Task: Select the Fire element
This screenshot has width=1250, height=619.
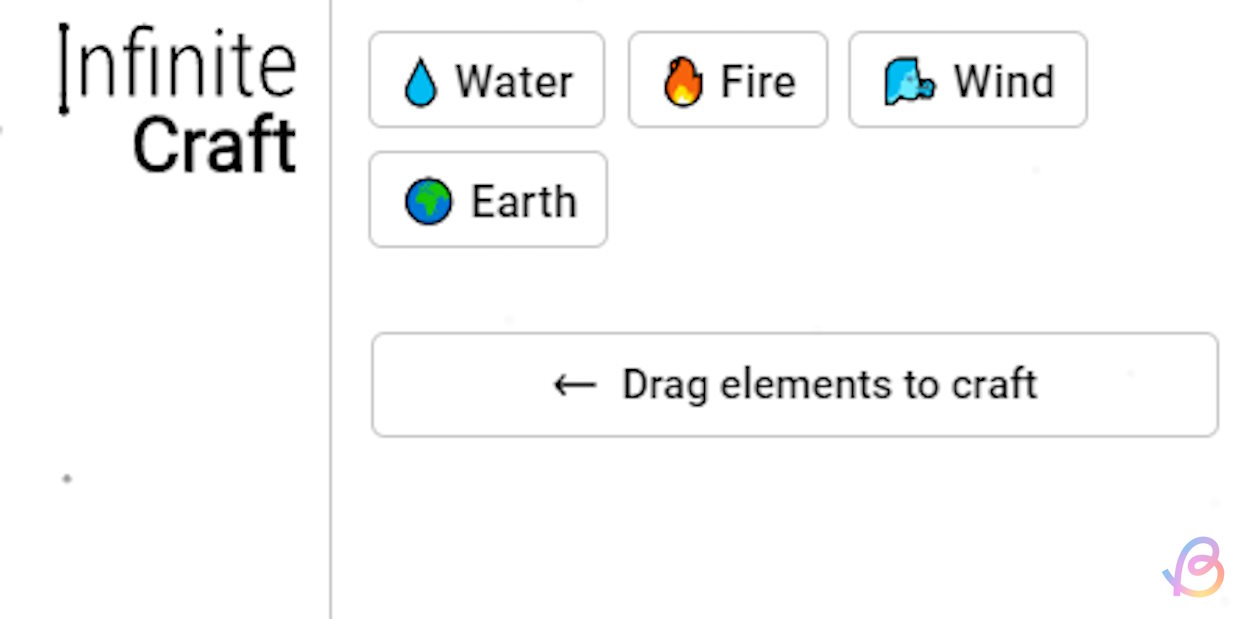Action: [728, 80]
